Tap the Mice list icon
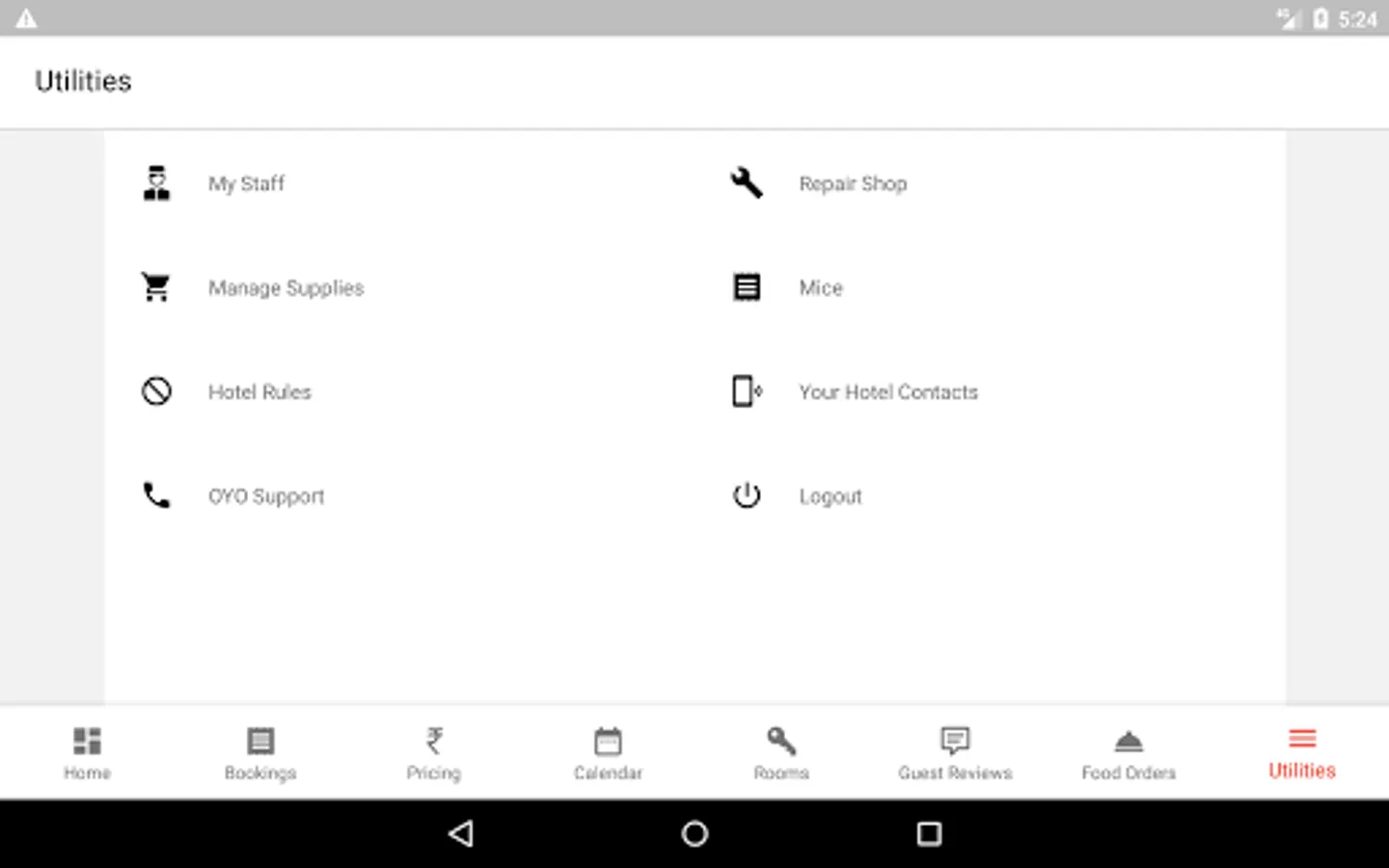1389x868 pixels. pyautogui.click(x=747, y=287)
